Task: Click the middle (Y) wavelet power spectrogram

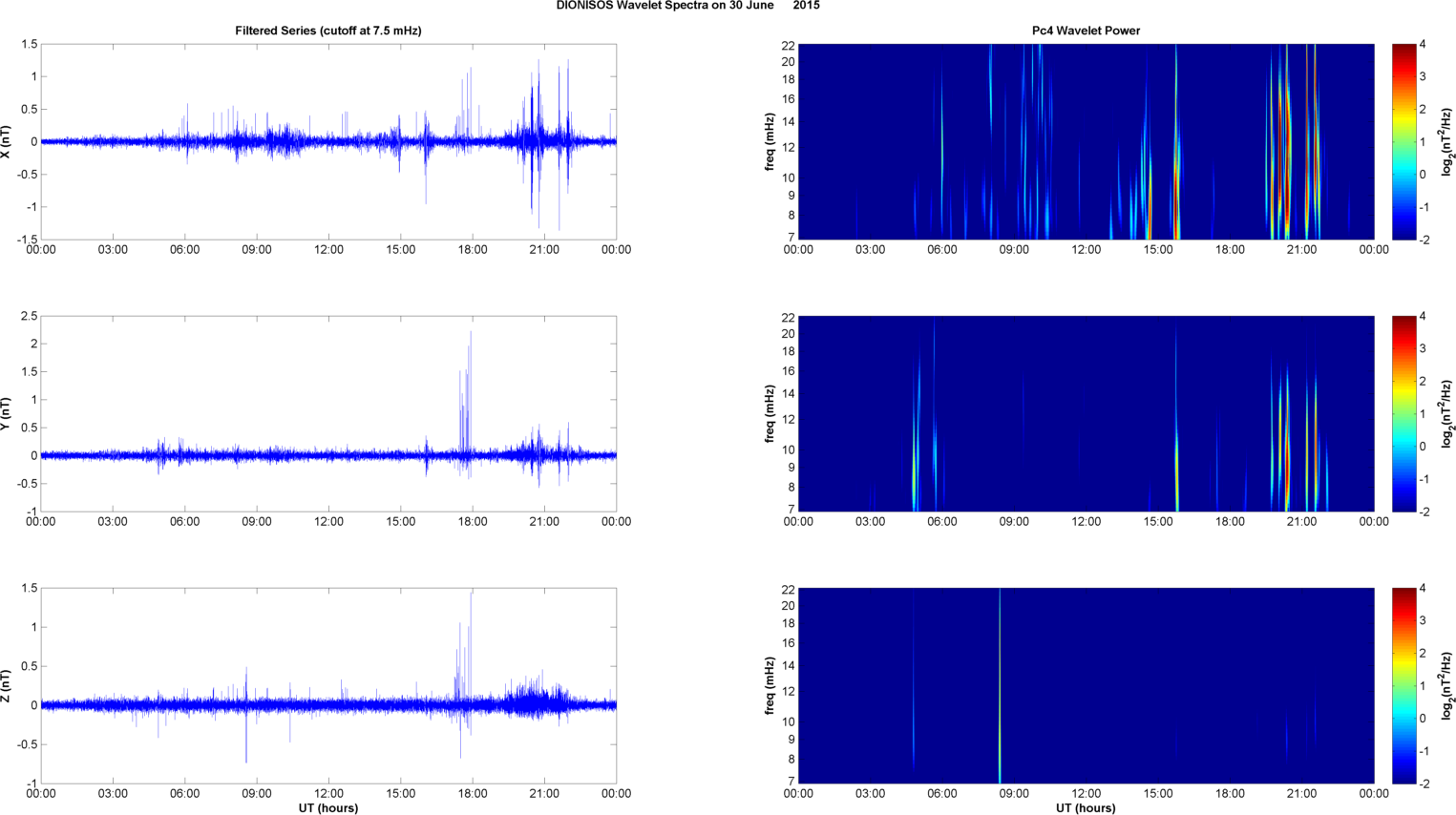Action: click(x=1086, y=413)
